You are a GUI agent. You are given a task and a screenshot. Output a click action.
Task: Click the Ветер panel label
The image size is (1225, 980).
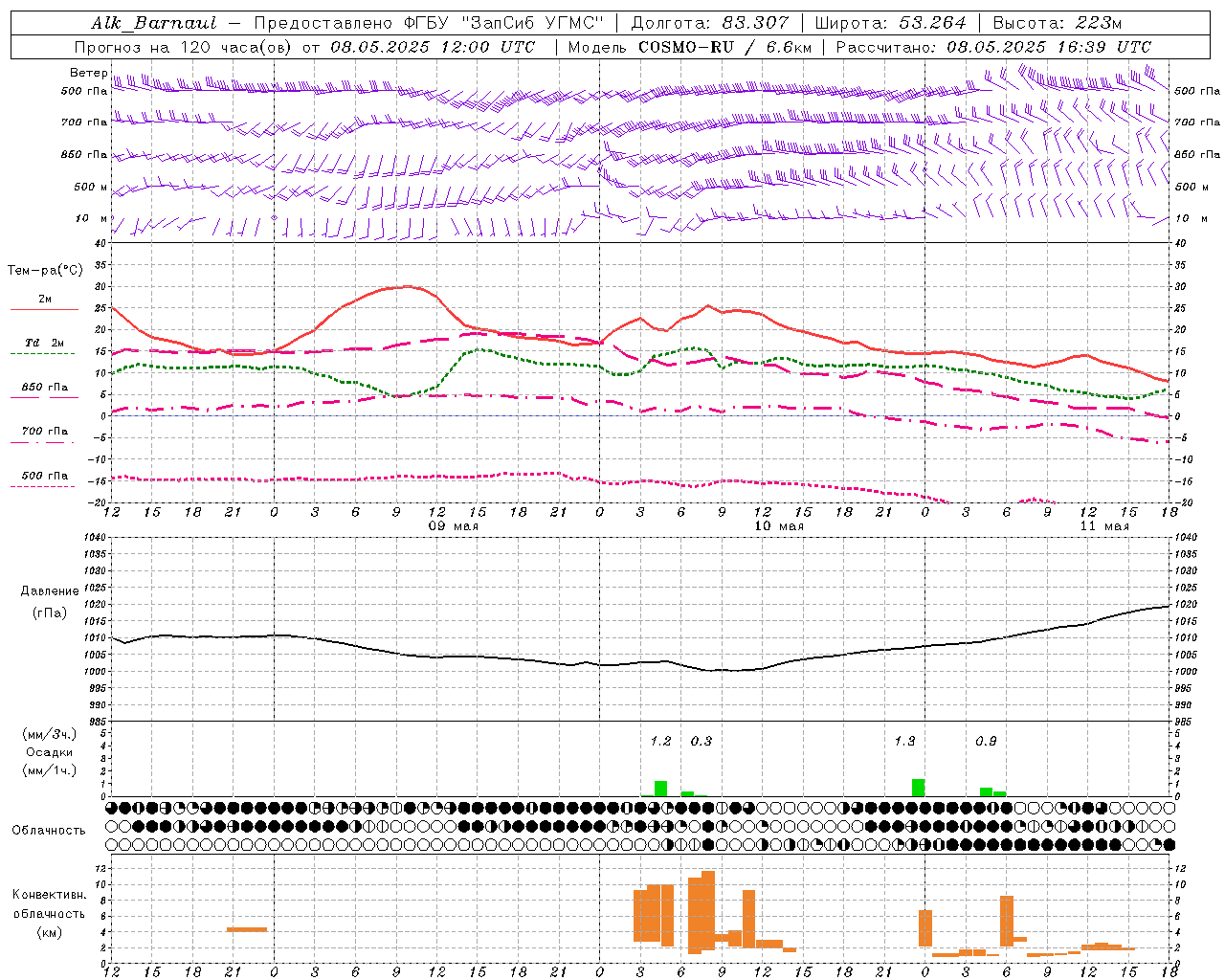pyautogui.click(x=88, y=73)
